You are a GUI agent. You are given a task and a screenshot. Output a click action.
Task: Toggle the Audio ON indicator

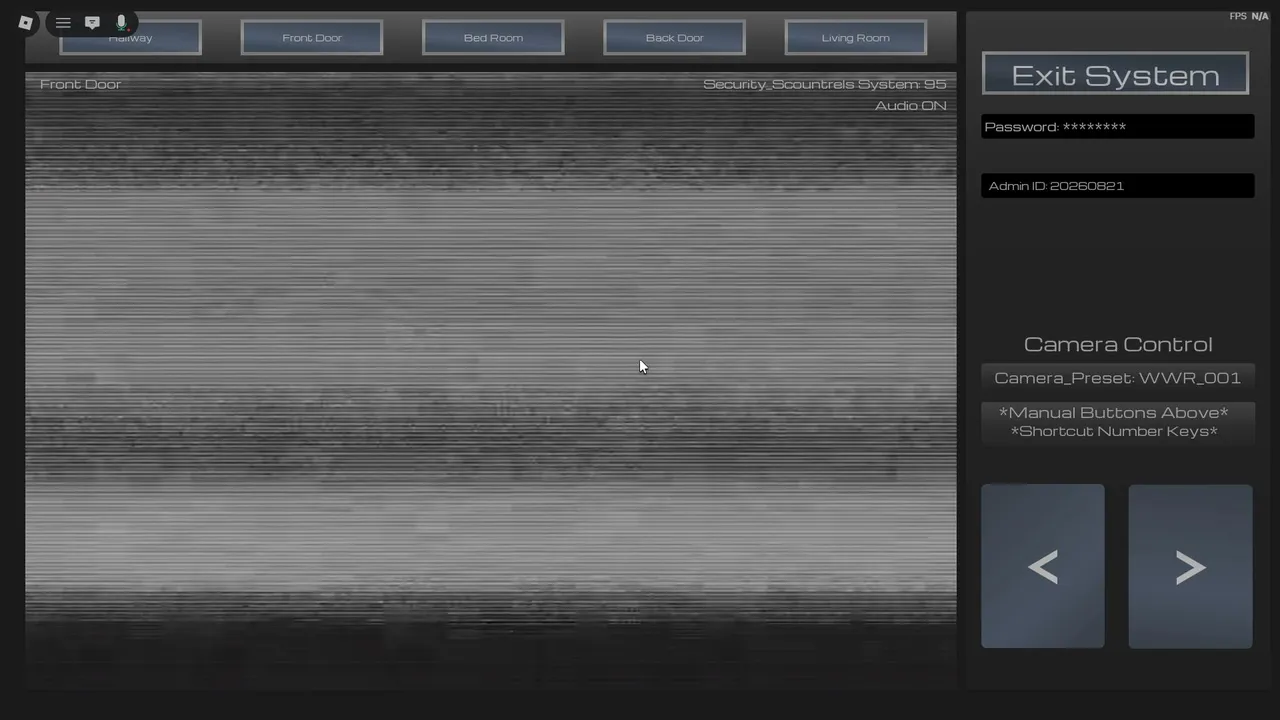(x=910, y=106)
